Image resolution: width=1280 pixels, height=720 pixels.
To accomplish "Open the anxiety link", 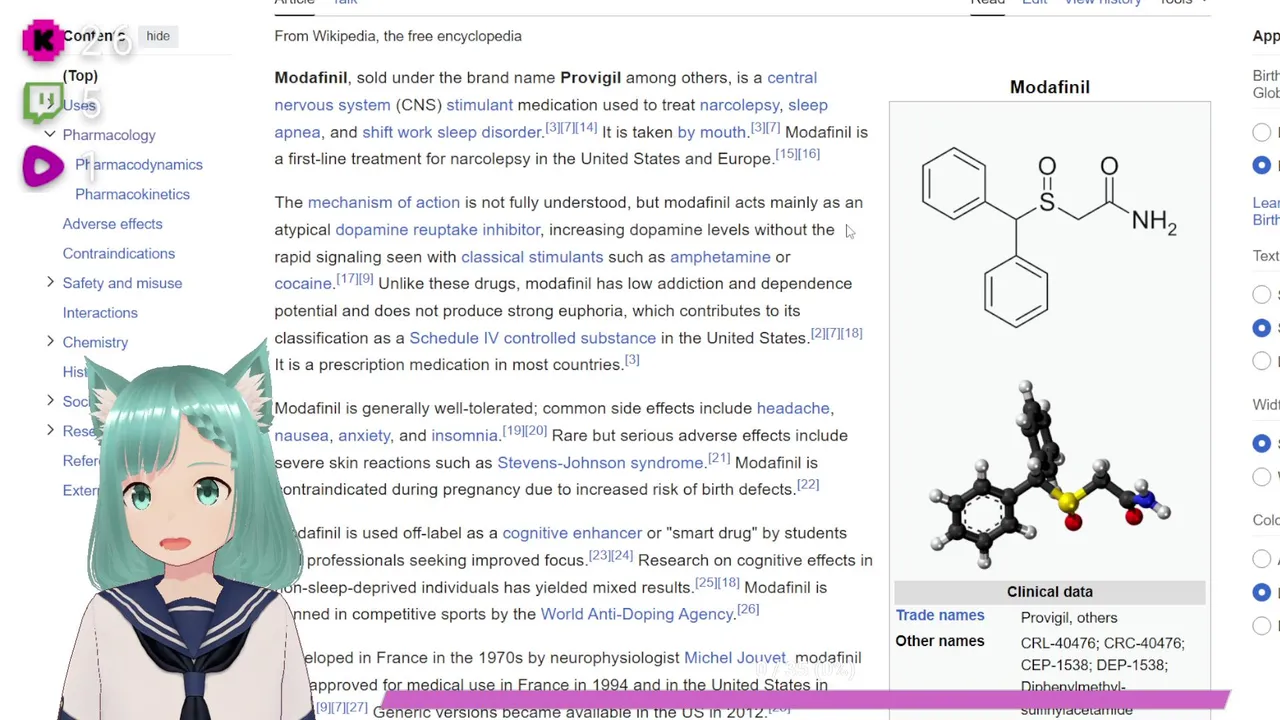I will 364,436.
